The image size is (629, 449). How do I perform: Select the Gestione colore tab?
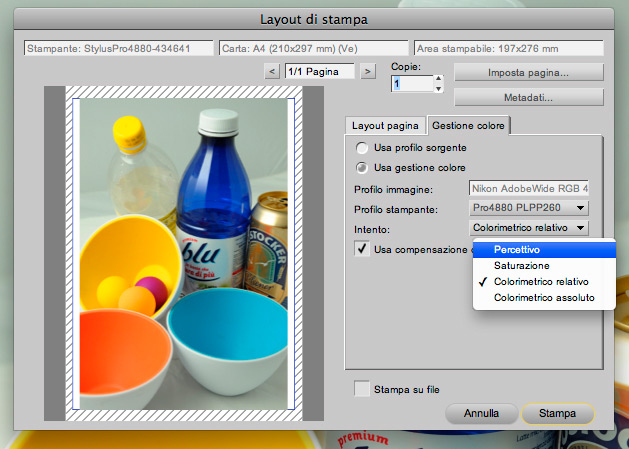point(468,126)
